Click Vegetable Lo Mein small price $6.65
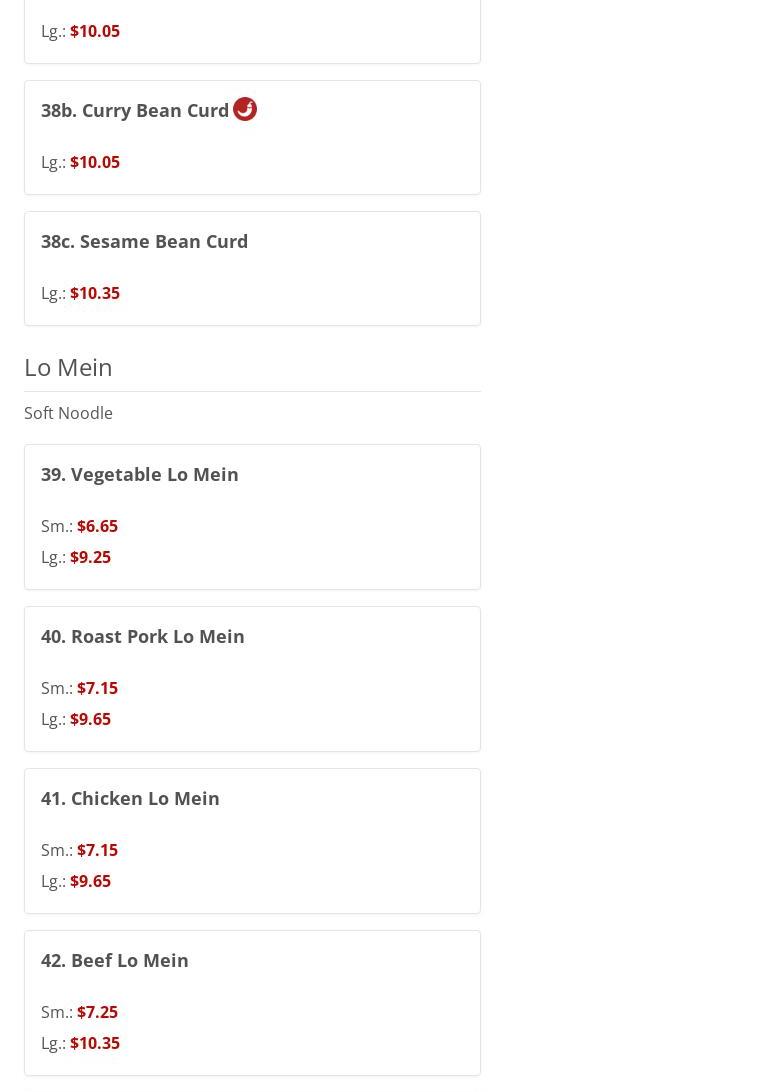Screen dimensions: 770x1092 click(x=97, y=526)
